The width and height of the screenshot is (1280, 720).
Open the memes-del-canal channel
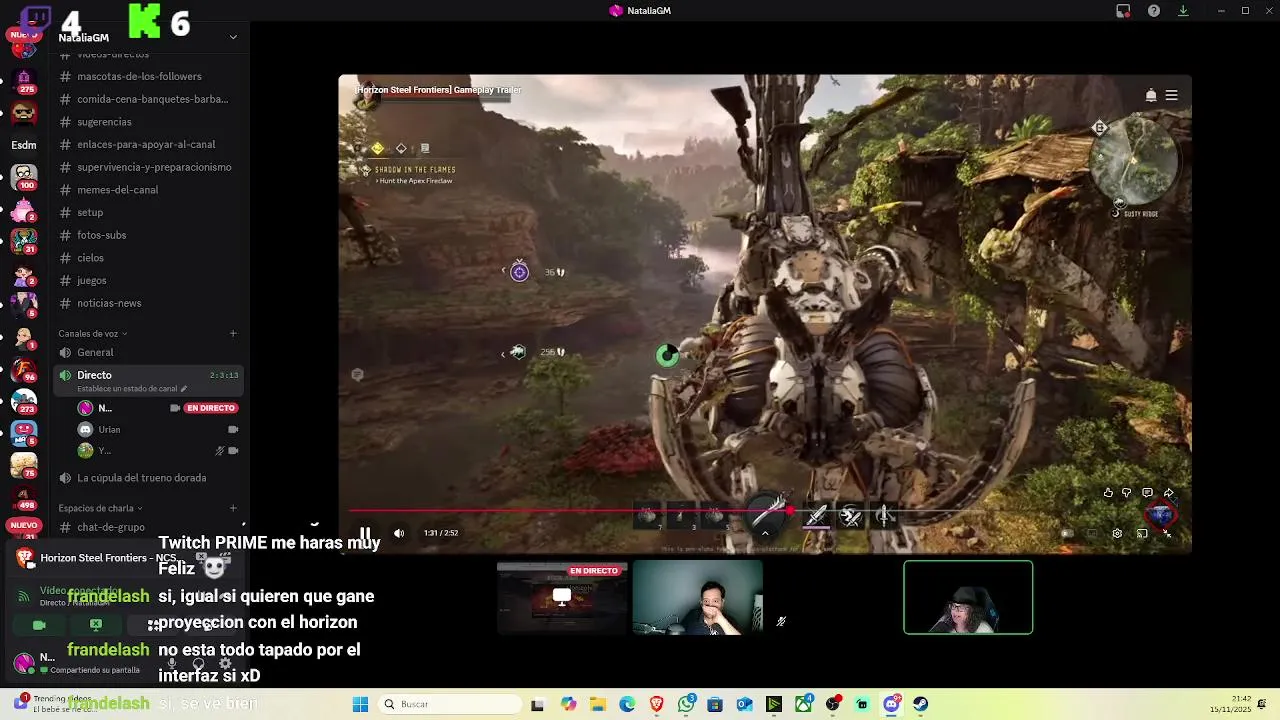coord(150,190)
